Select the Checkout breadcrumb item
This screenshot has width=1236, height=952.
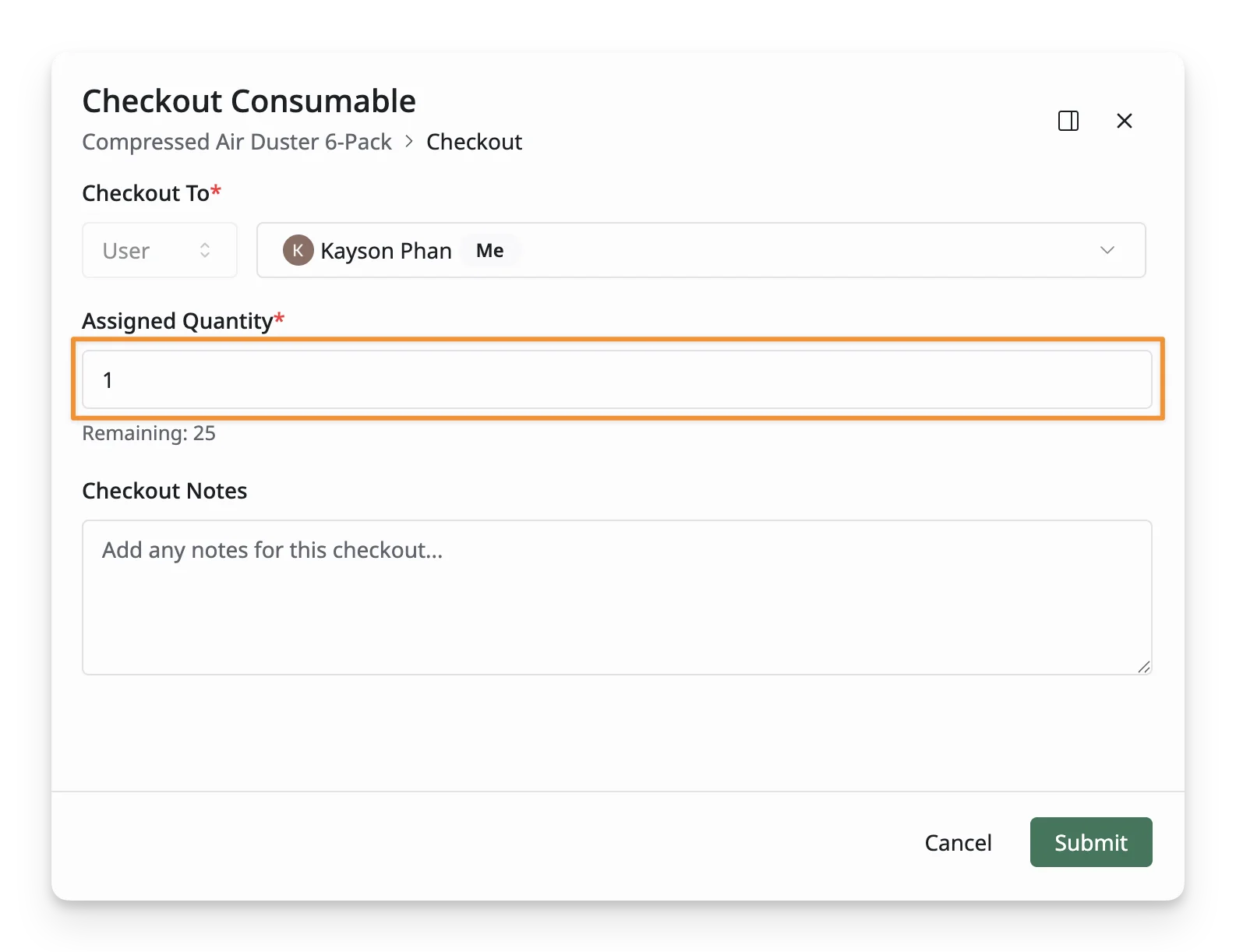coord(474,142)
